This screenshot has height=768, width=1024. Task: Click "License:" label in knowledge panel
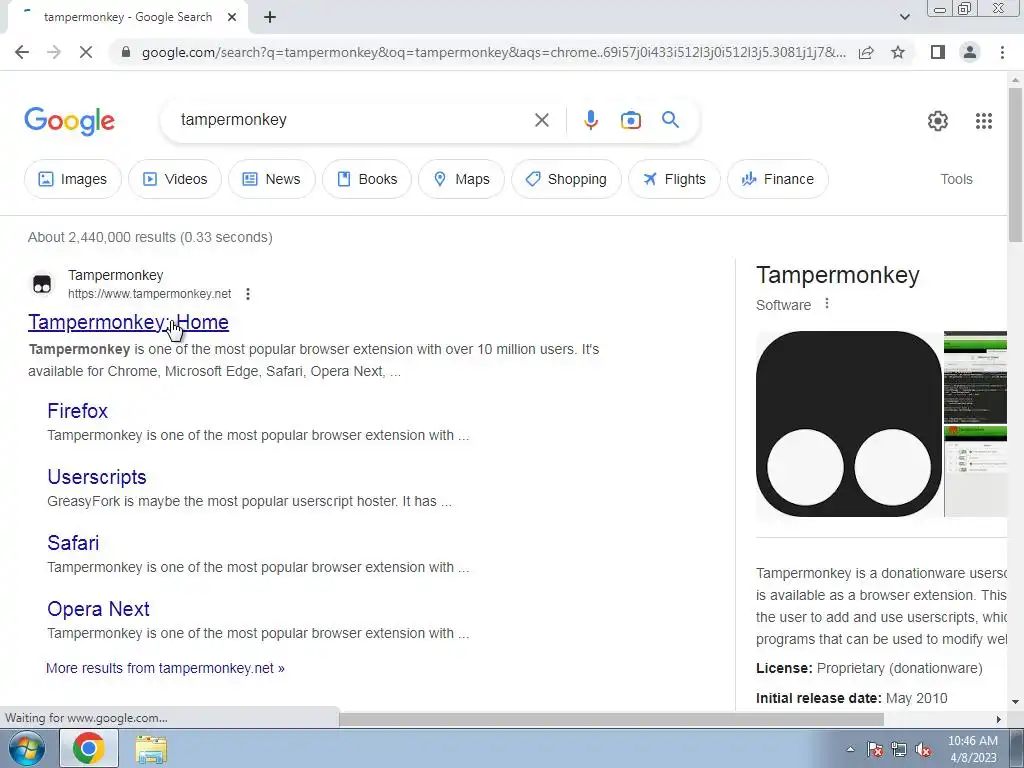784,668
